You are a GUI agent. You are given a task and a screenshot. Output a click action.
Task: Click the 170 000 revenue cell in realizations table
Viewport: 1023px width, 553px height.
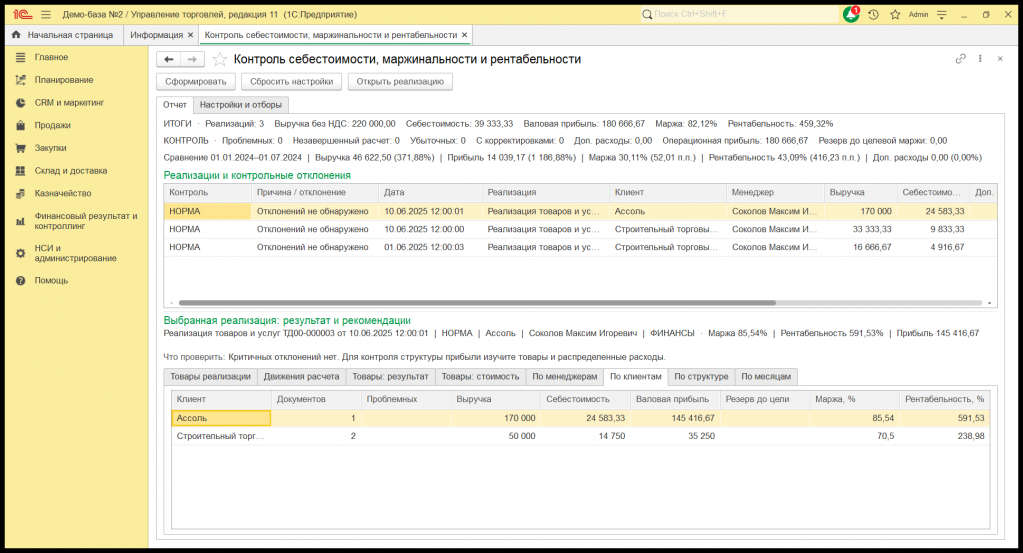tap(860, 211)
